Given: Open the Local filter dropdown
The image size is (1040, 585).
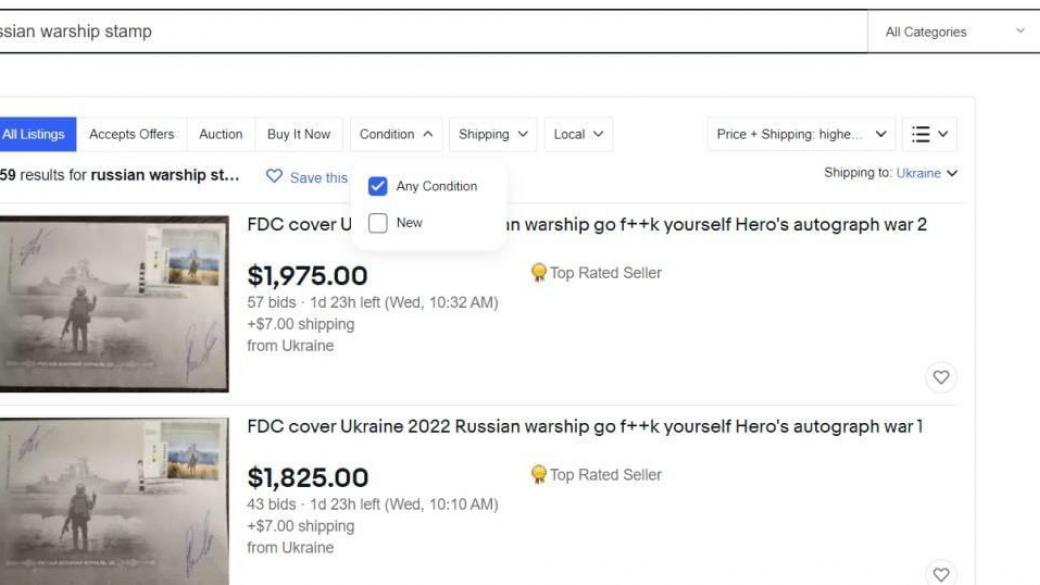Looking at the screenshot, I should point(578,134).
